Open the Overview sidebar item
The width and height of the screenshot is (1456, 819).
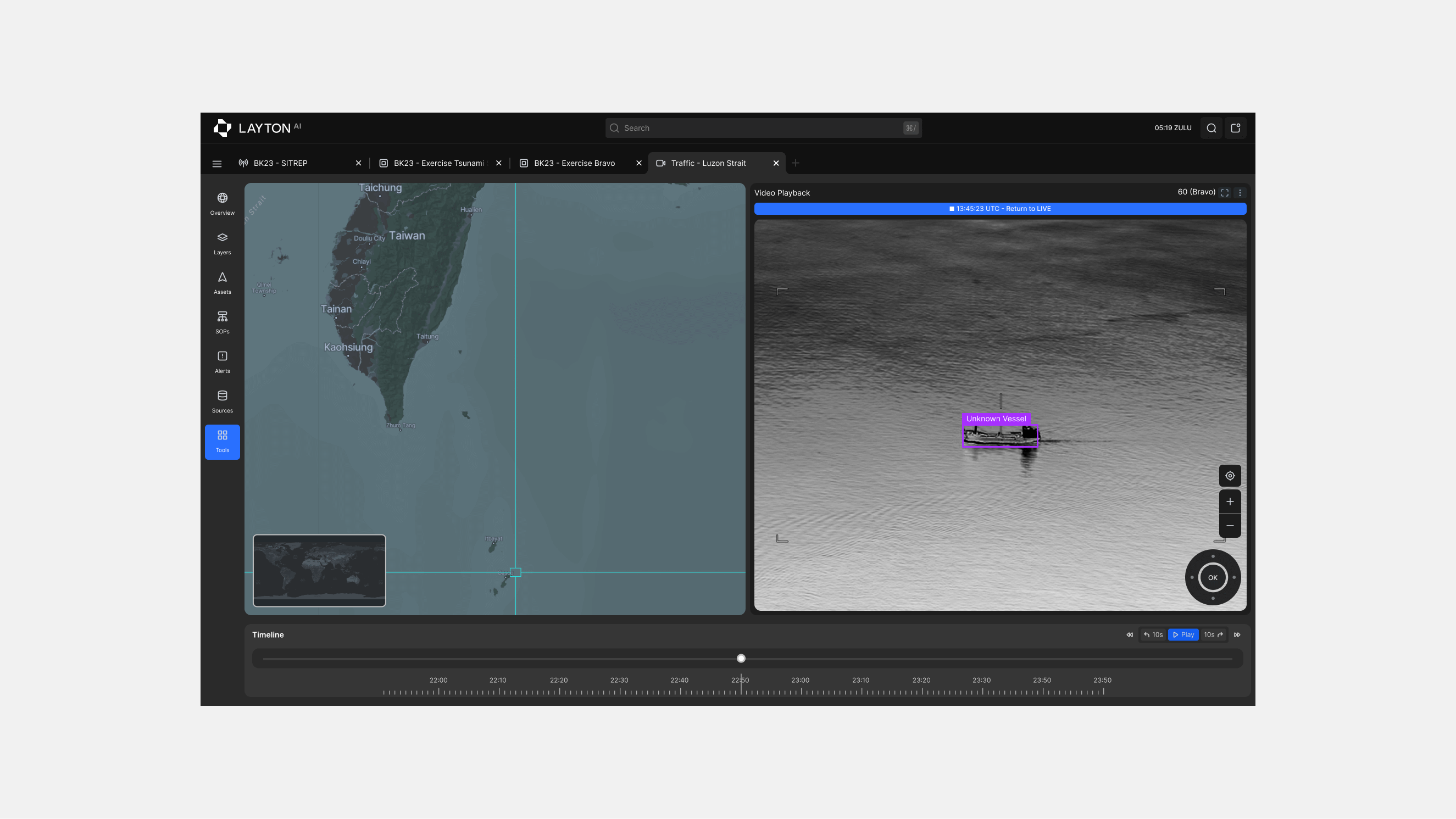pos(222,204)
